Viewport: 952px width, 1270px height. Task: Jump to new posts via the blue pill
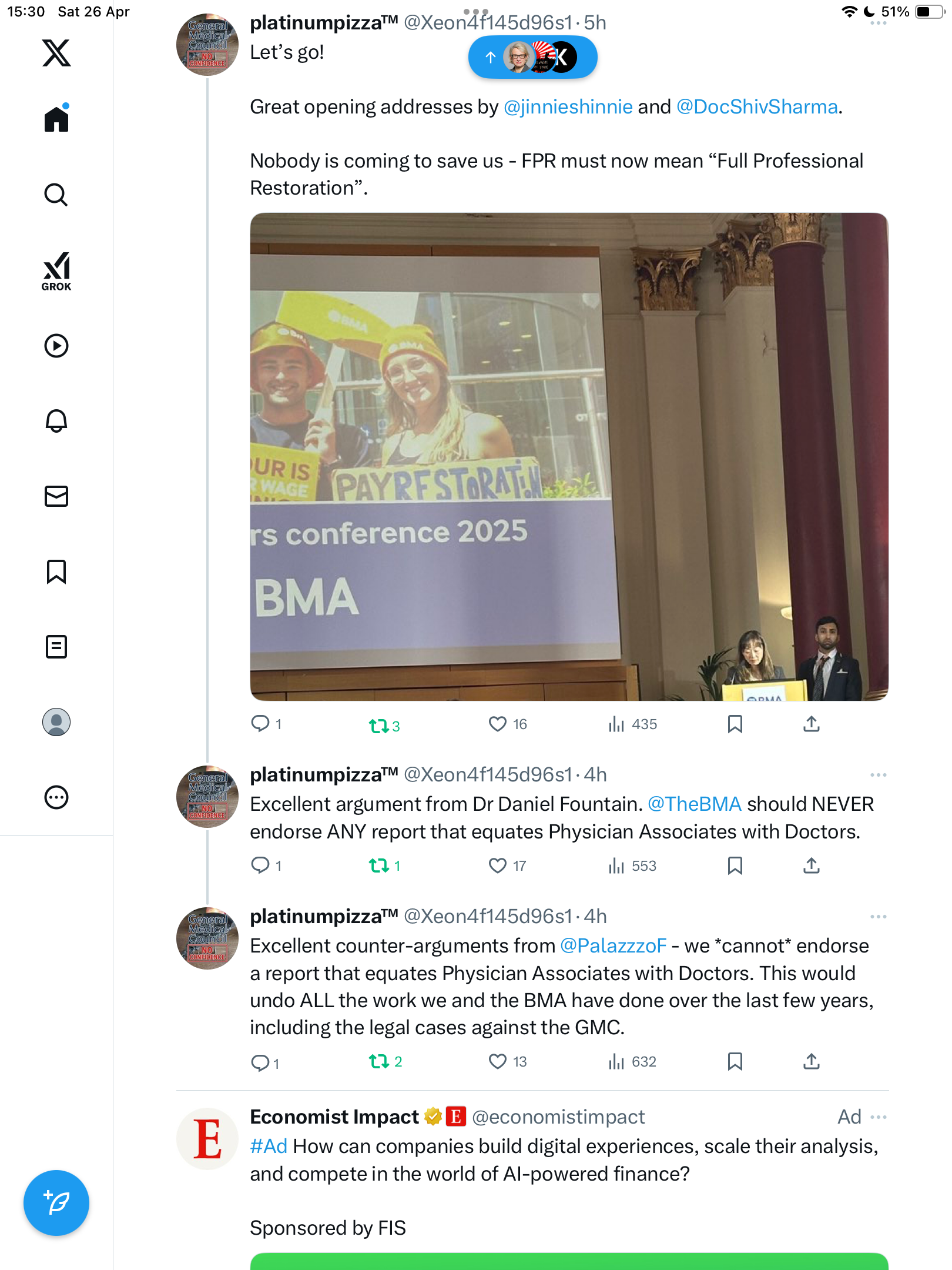point(533,57)
